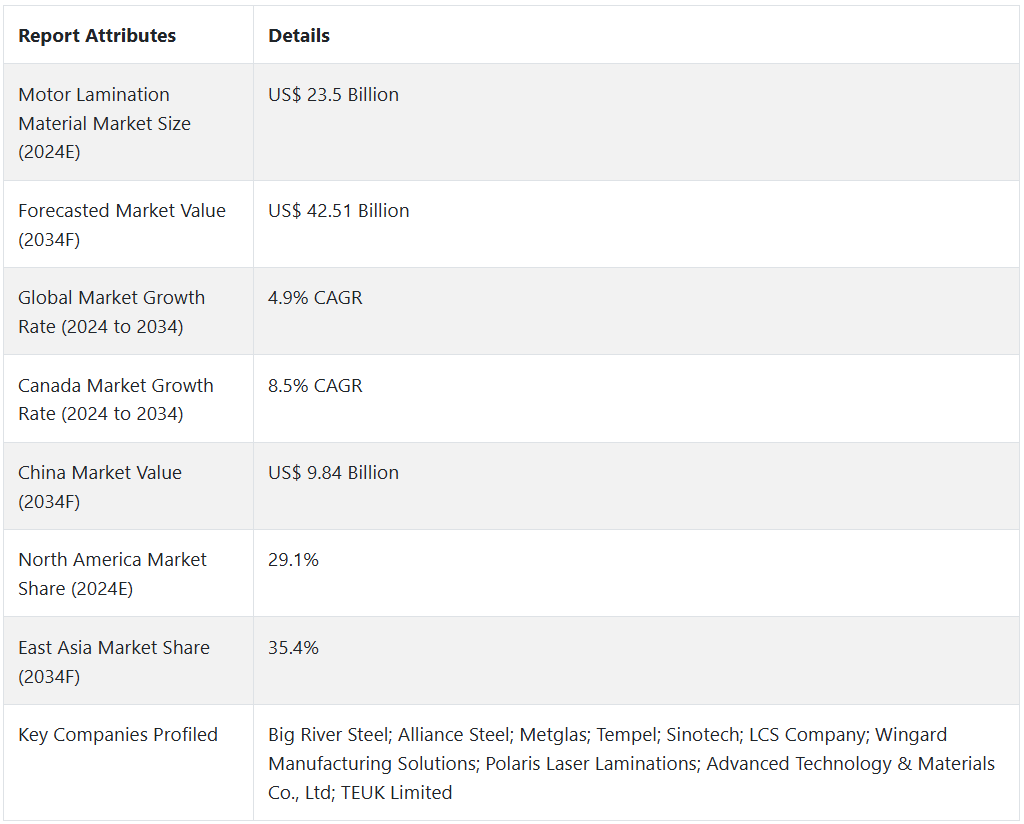
Task: Click the Key Companies Profiled label
Action: tap(118, 735)
